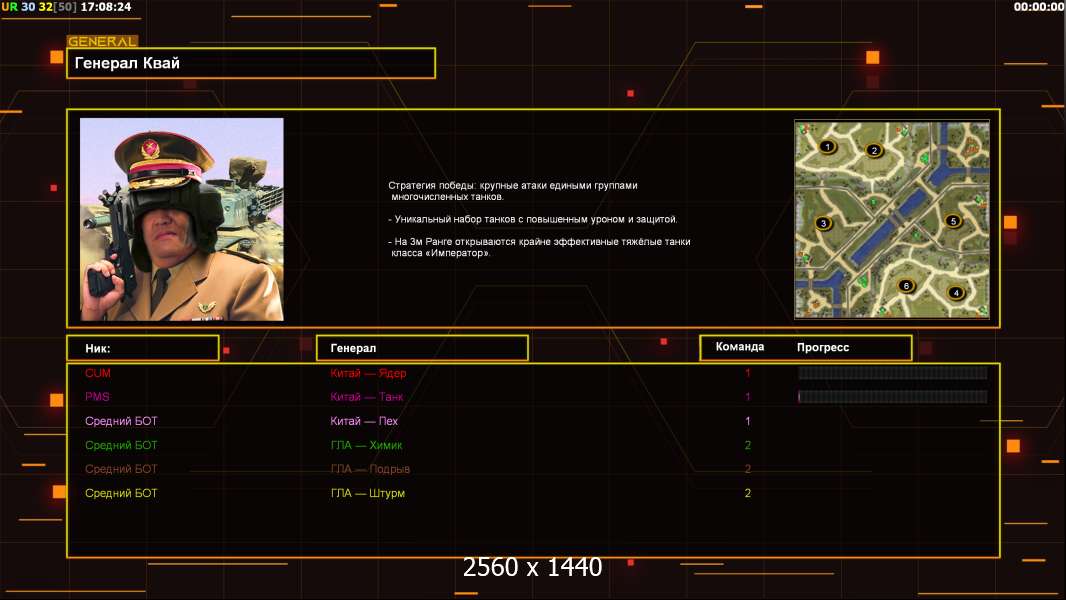The image size is (1066, 600).
Task: Click start position 1 on the minimap
Action: [x=827, y=147]
